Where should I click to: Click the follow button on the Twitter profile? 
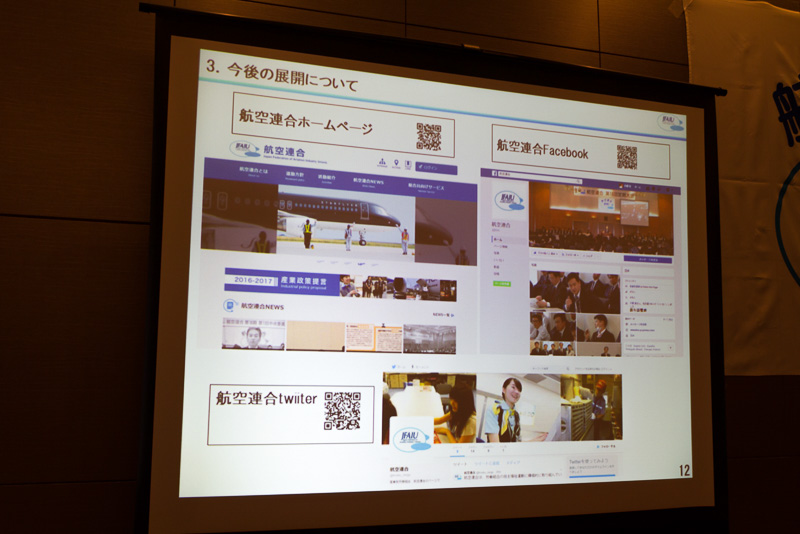606,446
